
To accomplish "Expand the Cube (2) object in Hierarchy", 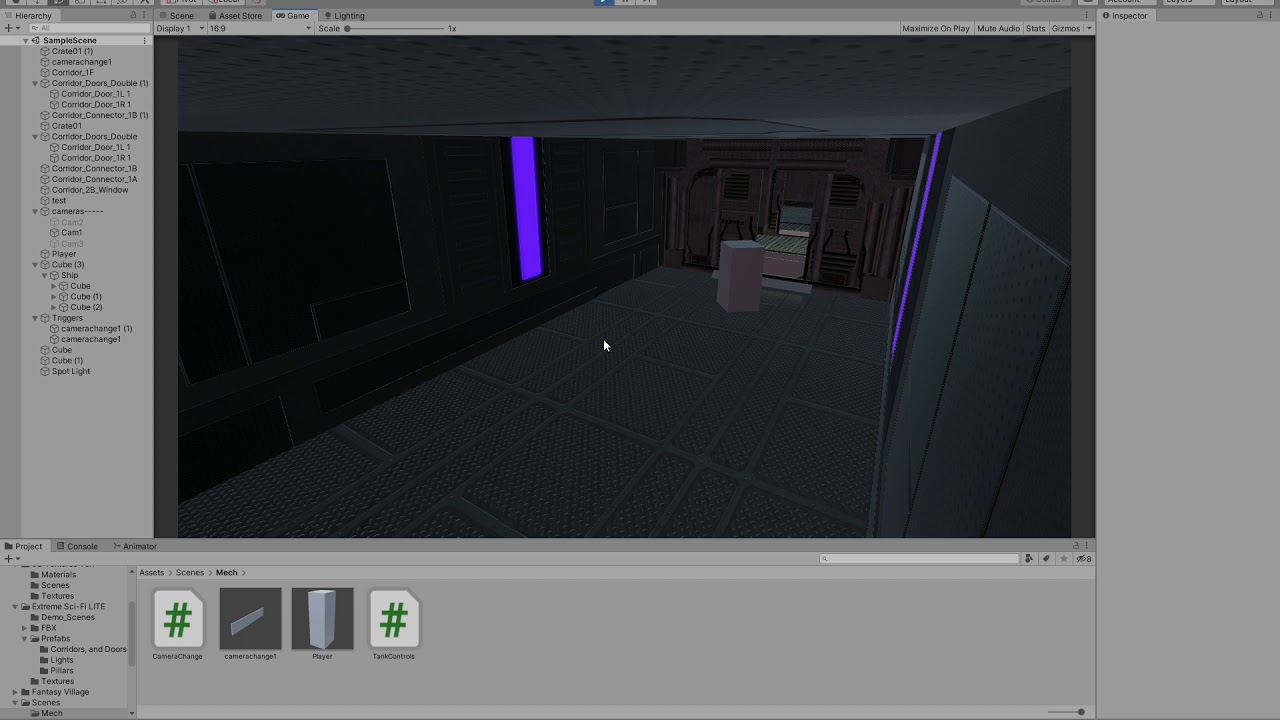I will click(54, 307).
